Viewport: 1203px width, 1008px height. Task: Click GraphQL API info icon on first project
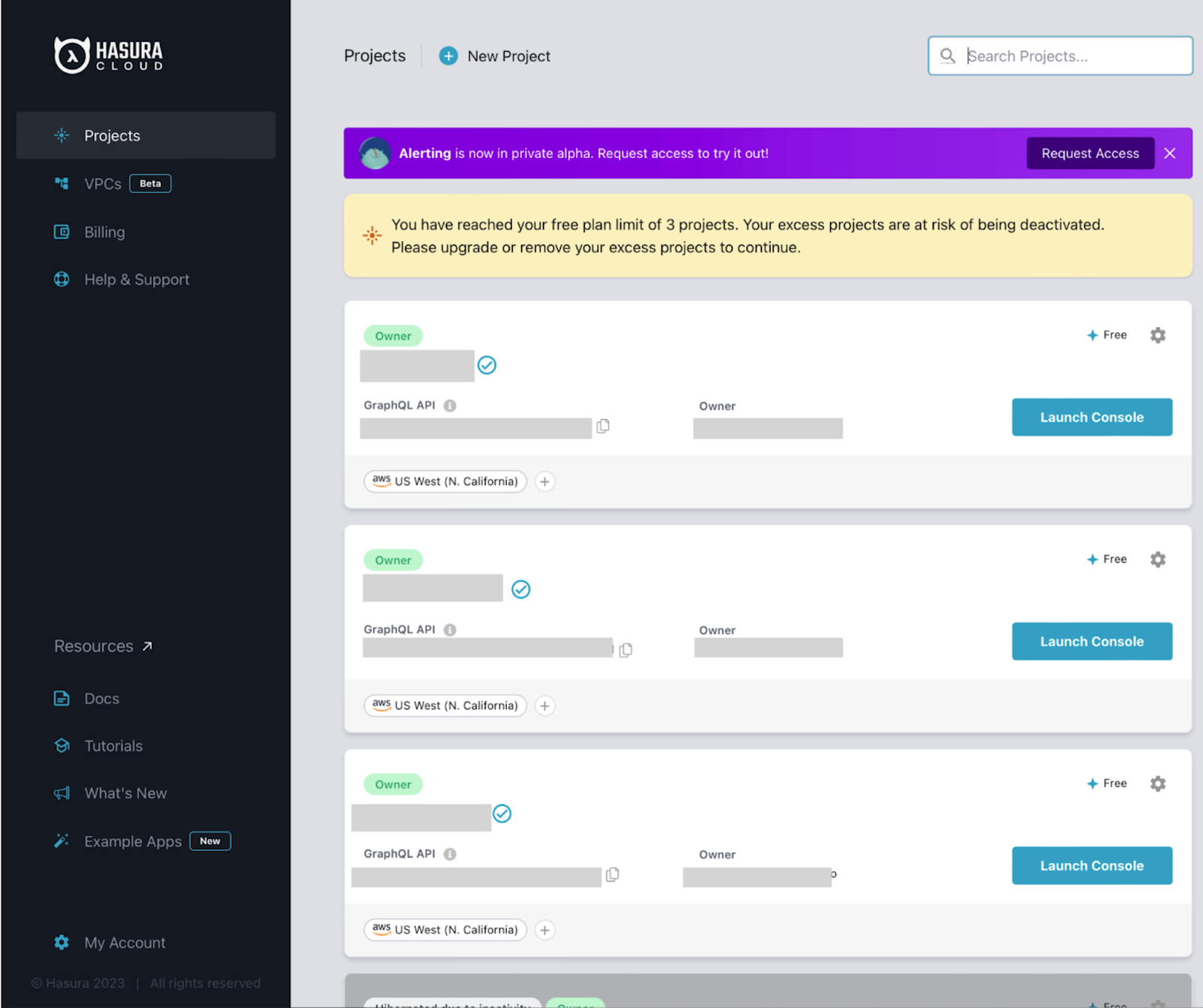pyautogui.click(x=450, y=406)
